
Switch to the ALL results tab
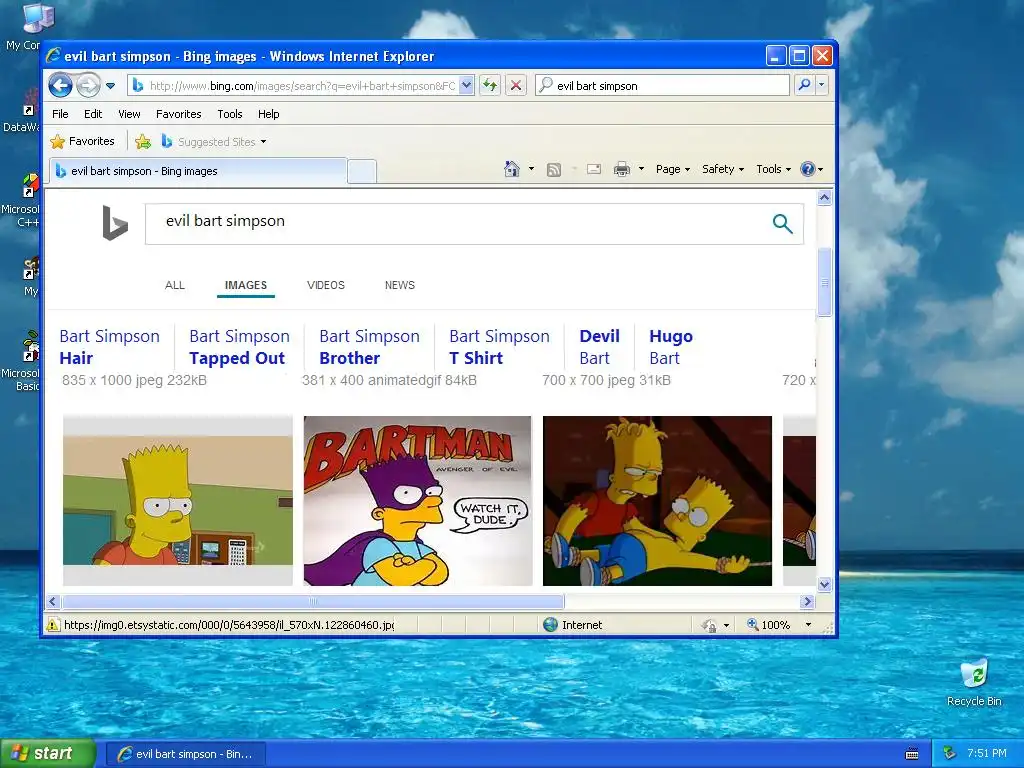[x=174, y=285]
